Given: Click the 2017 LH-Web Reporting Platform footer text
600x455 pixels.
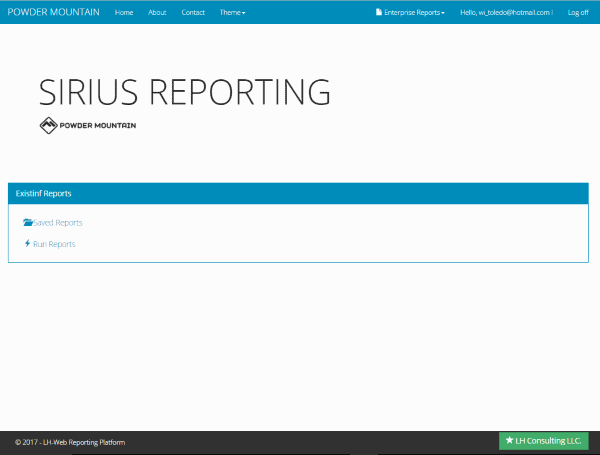Looking at the screenshot, I should click(70, 442).
